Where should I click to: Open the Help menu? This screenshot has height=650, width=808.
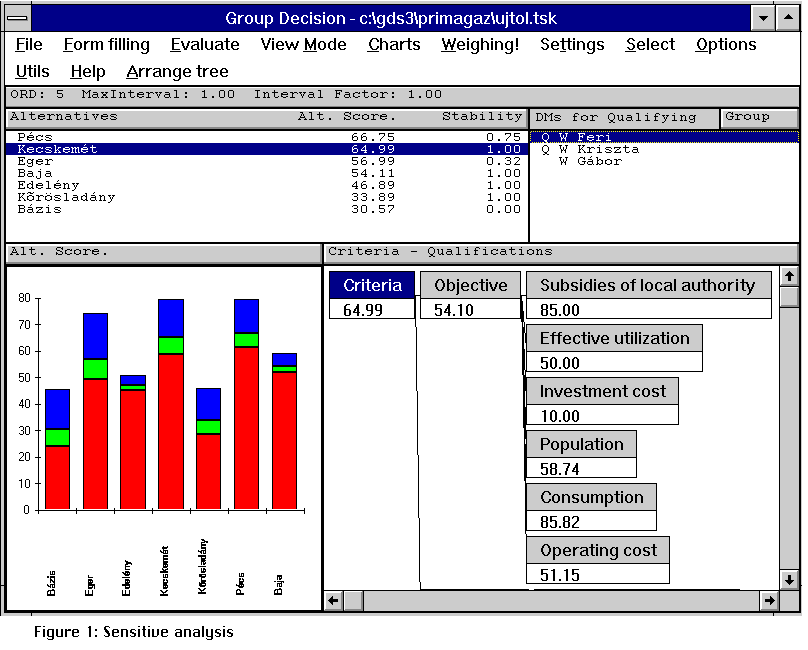coord(88,72)
